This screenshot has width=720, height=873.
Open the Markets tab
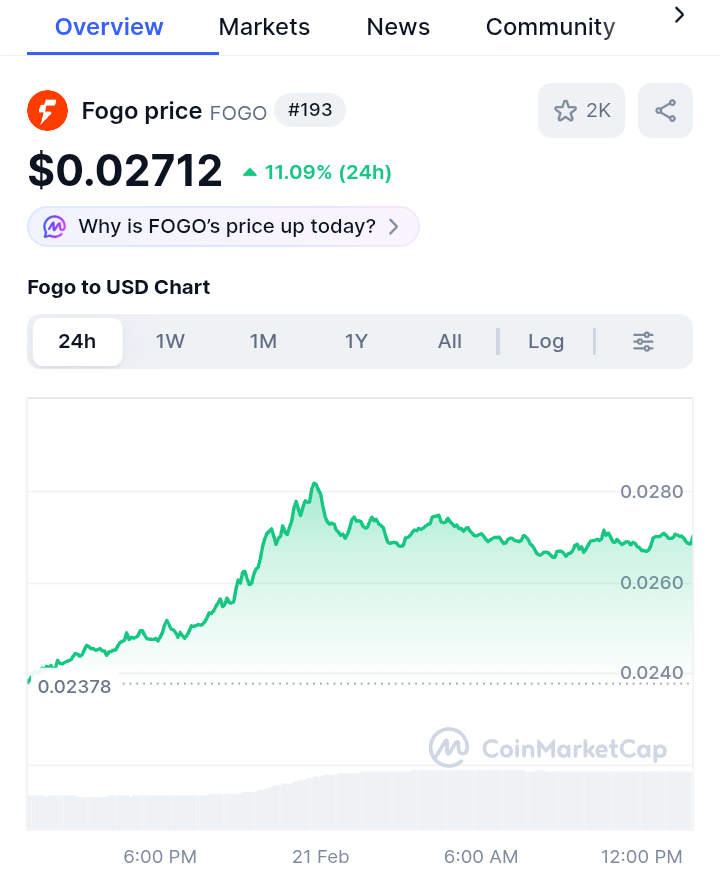[x=264, y=27]
